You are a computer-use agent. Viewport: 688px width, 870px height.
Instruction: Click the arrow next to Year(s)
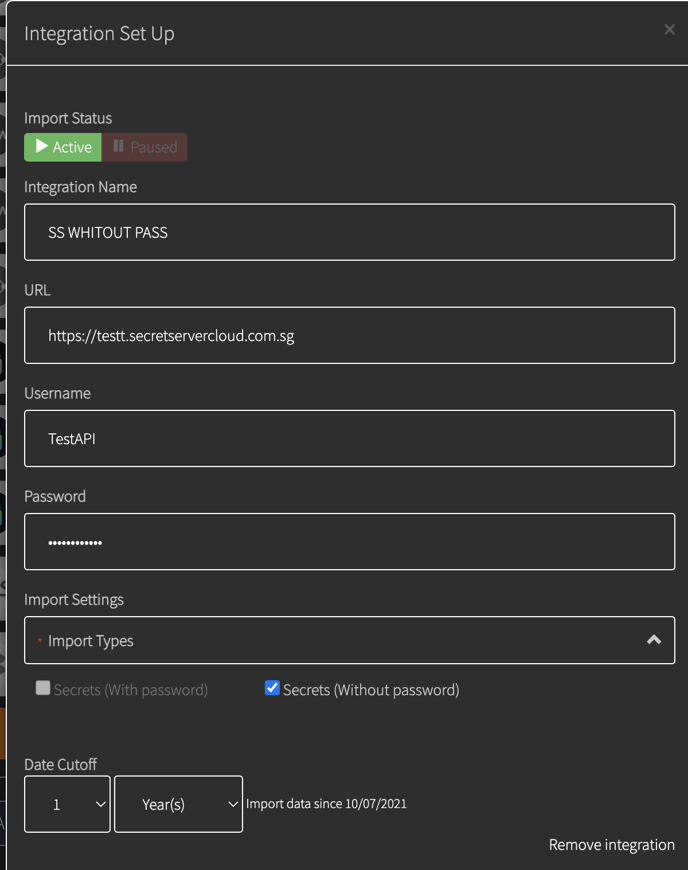coord(233,804)
